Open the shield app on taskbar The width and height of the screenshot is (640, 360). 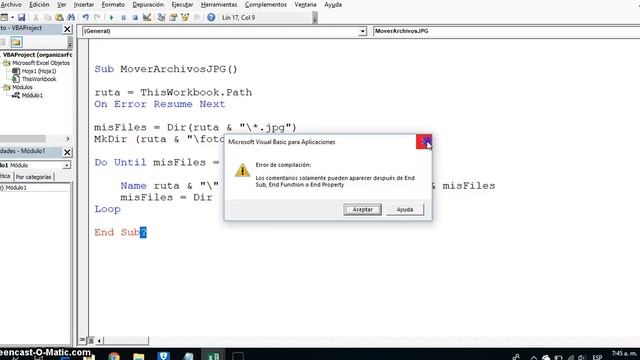pyautogui.click(x=164, y=356)
